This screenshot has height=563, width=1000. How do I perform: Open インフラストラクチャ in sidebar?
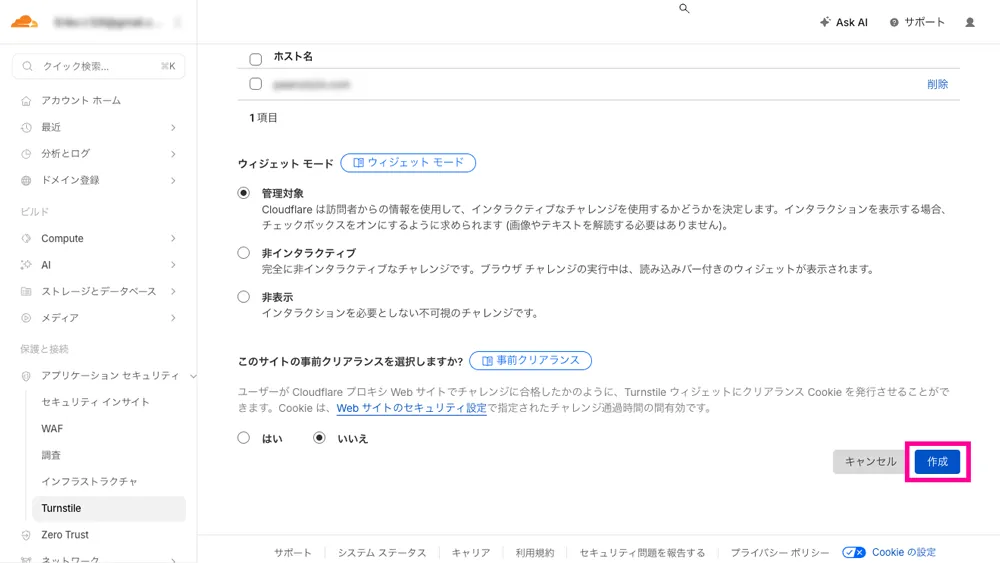pyautogui.click(x=89, y=481)
